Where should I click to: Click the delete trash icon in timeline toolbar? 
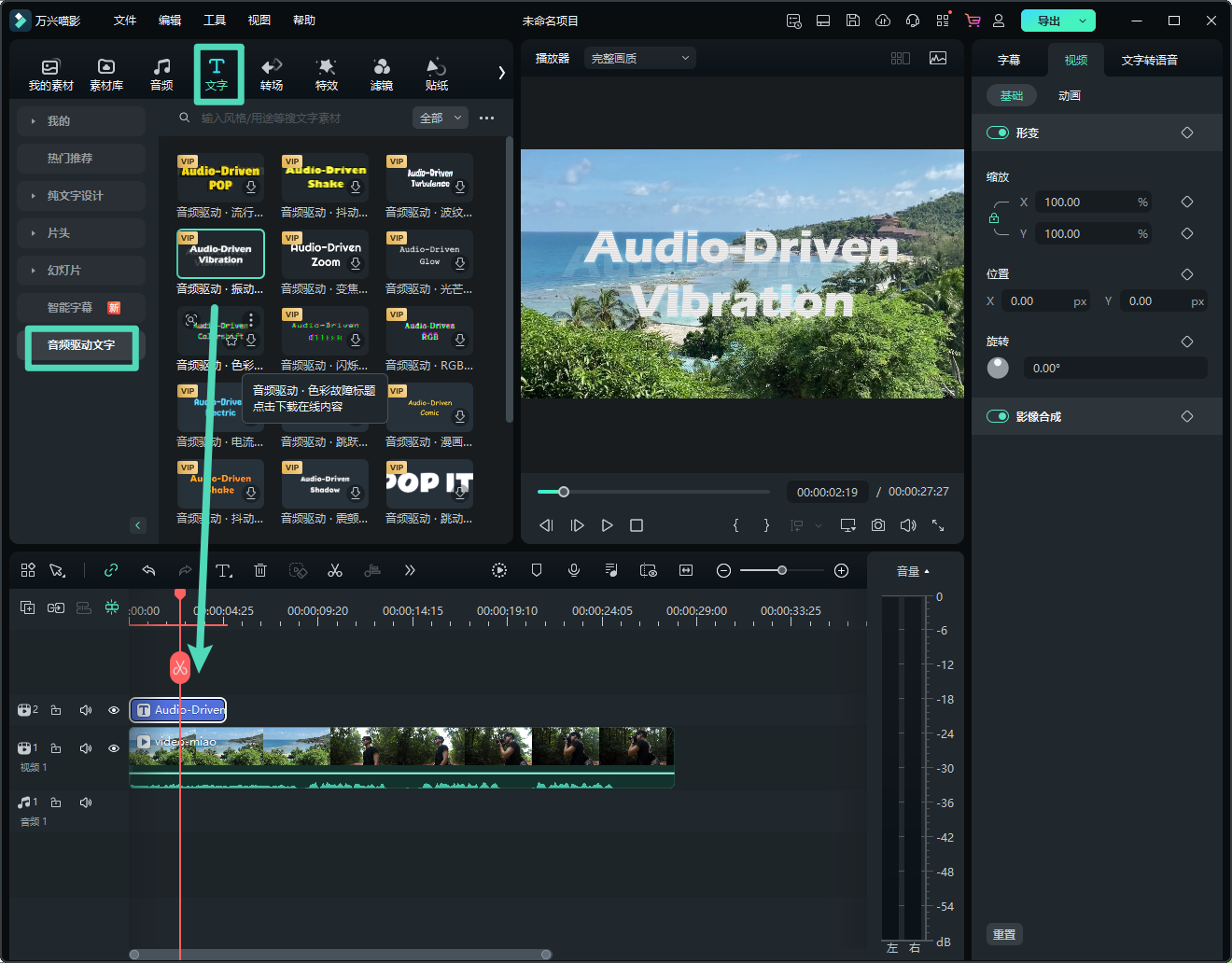click(x=260, y=570)
